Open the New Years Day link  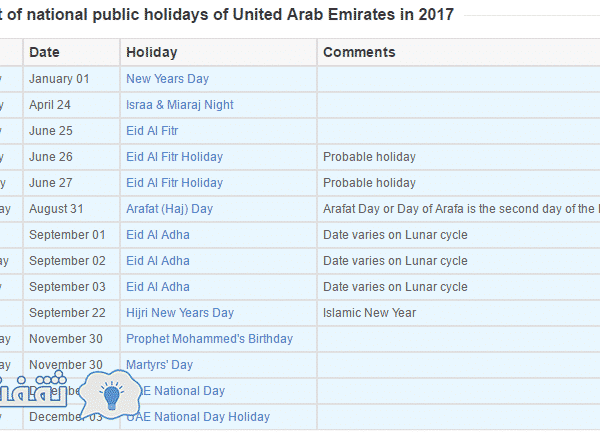click(167, 79)
